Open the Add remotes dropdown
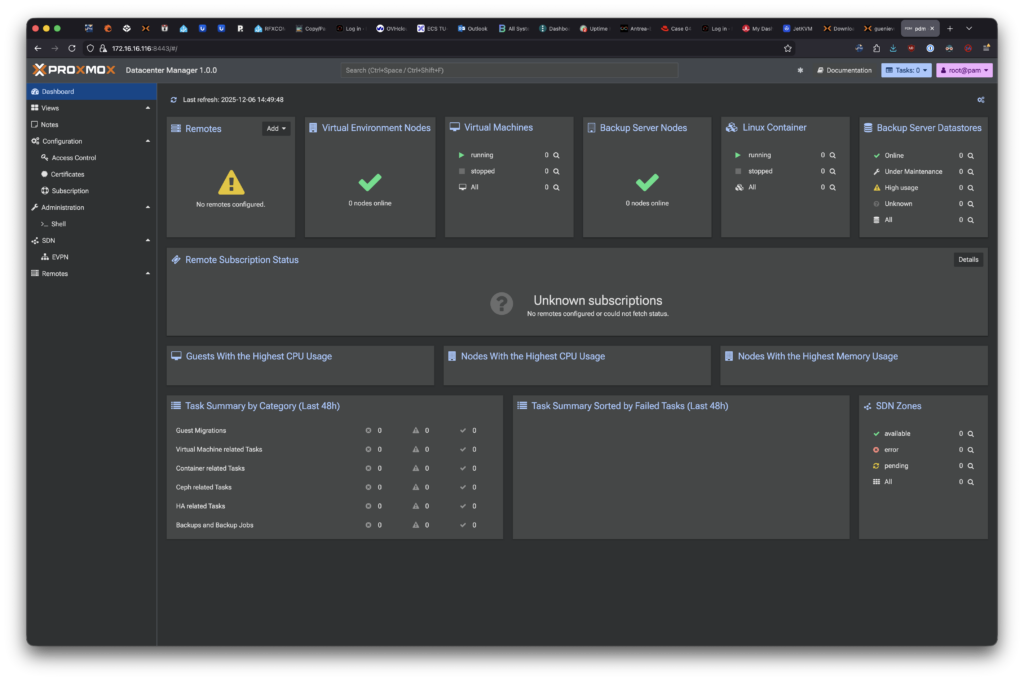 [276, 129]
